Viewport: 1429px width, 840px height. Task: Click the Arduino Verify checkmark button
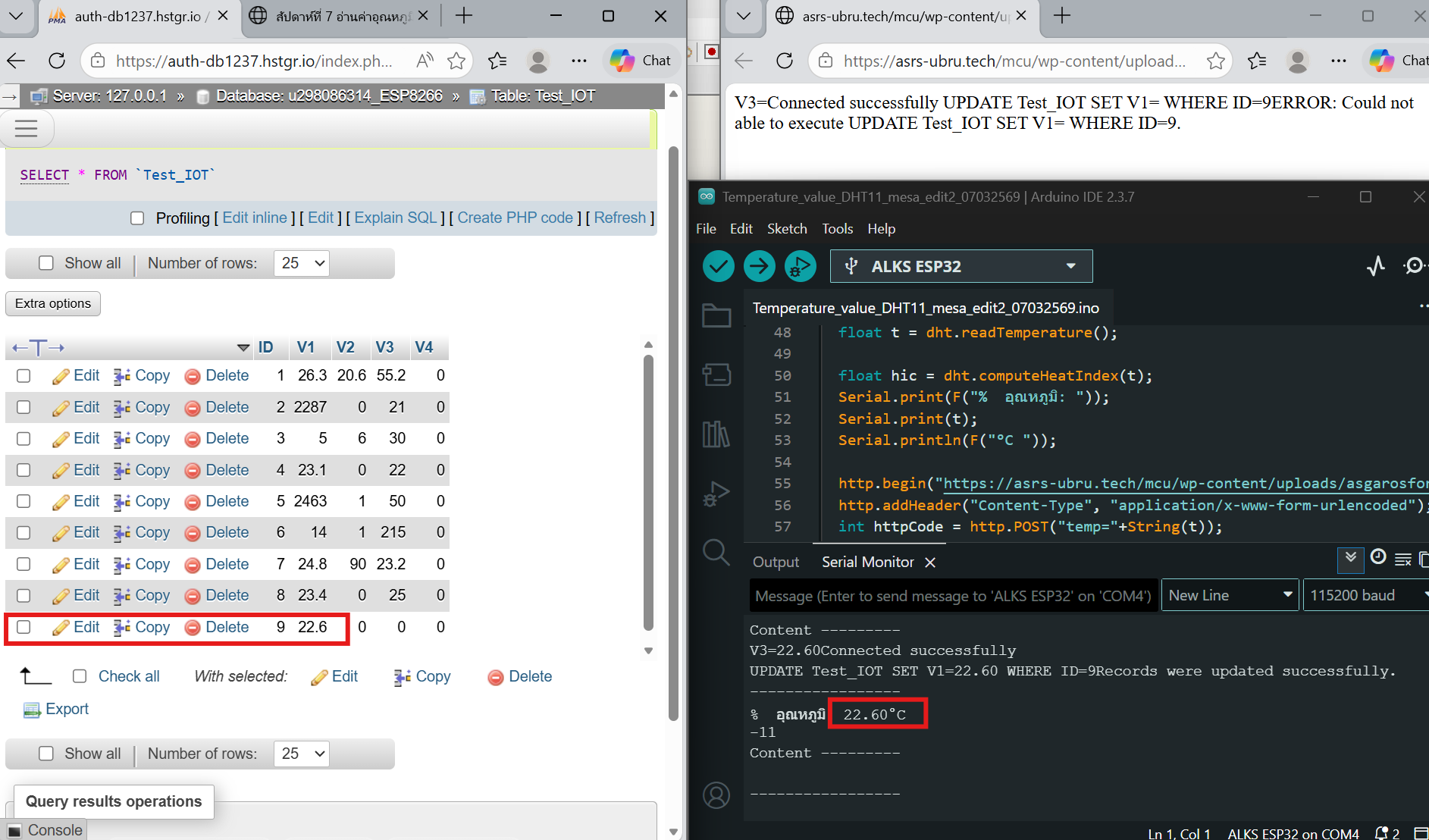click(x=718, y=266)
